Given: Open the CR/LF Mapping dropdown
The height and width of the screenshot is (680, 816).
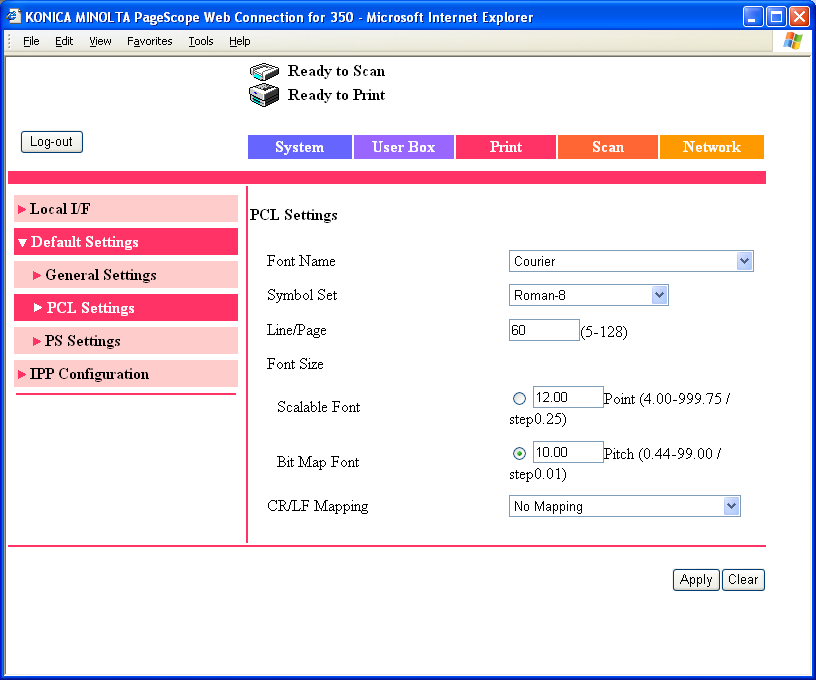Looking at the screenshot, I should pyautogui.click(x=624, y=506).
